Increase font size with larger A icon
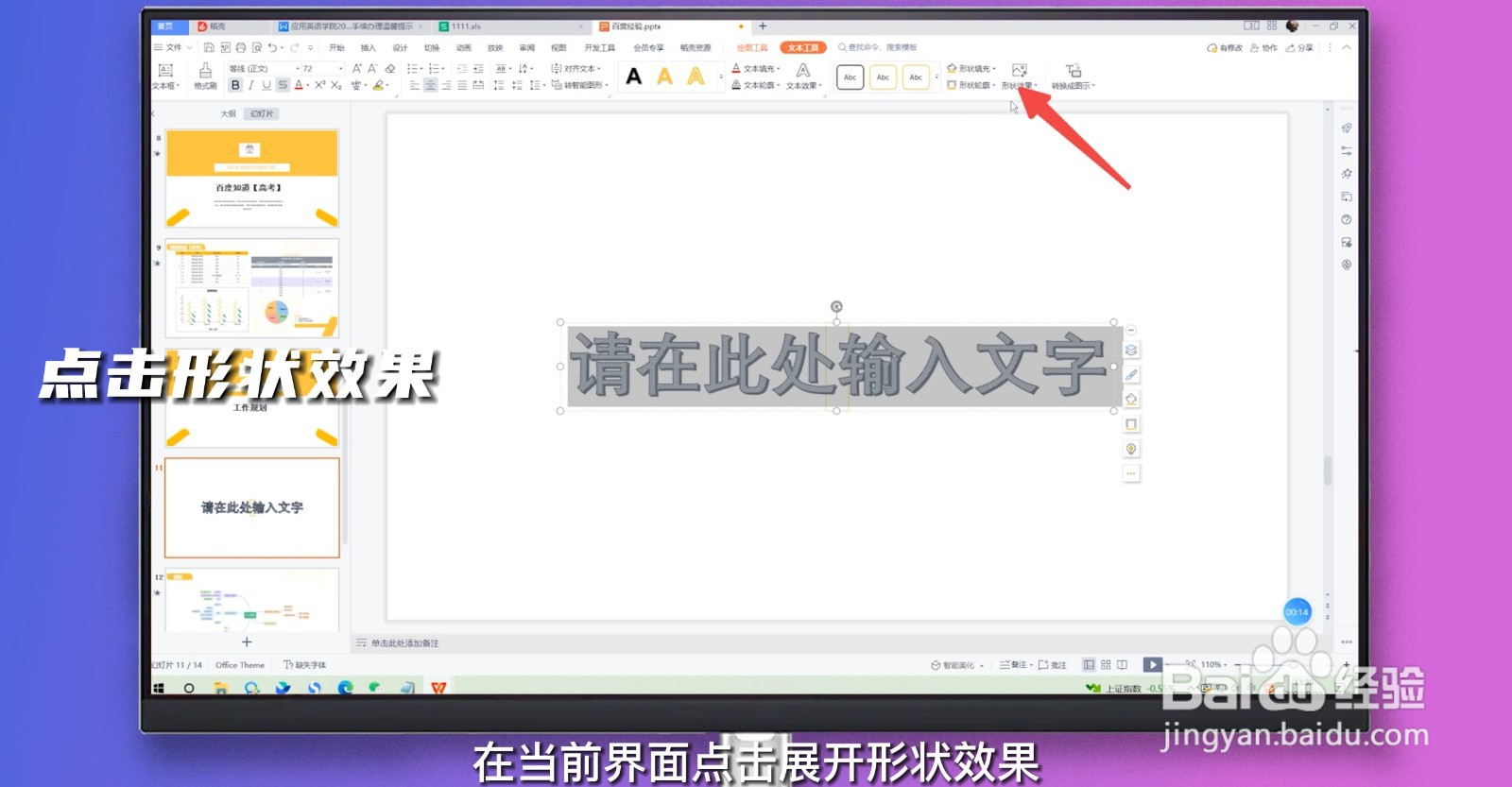The image size is (1512, 787). click(x=357, y=69)
